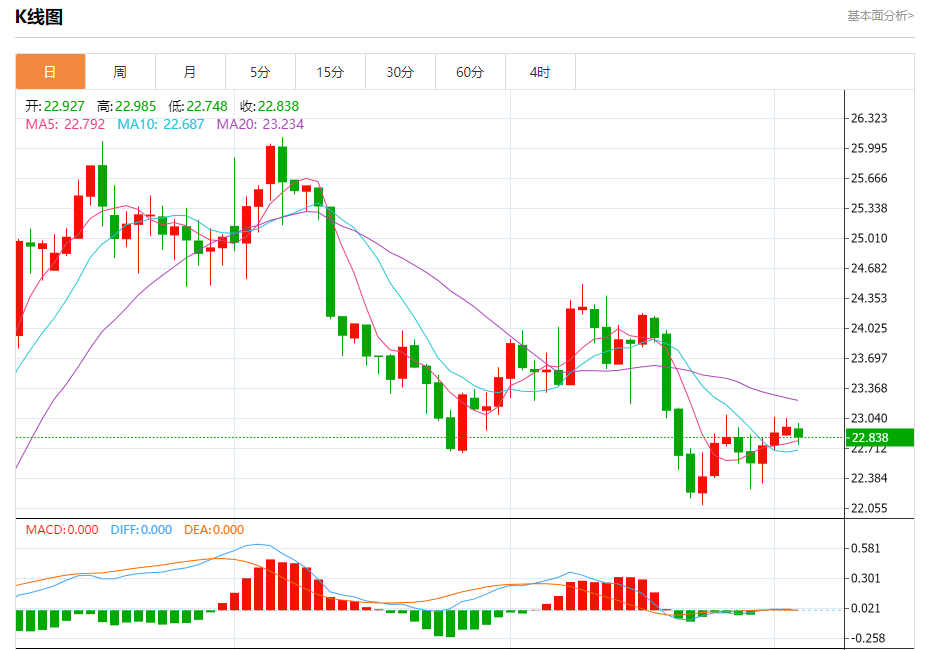
Task: Select the 日 daily chart tab
Action: pos(50,72)
